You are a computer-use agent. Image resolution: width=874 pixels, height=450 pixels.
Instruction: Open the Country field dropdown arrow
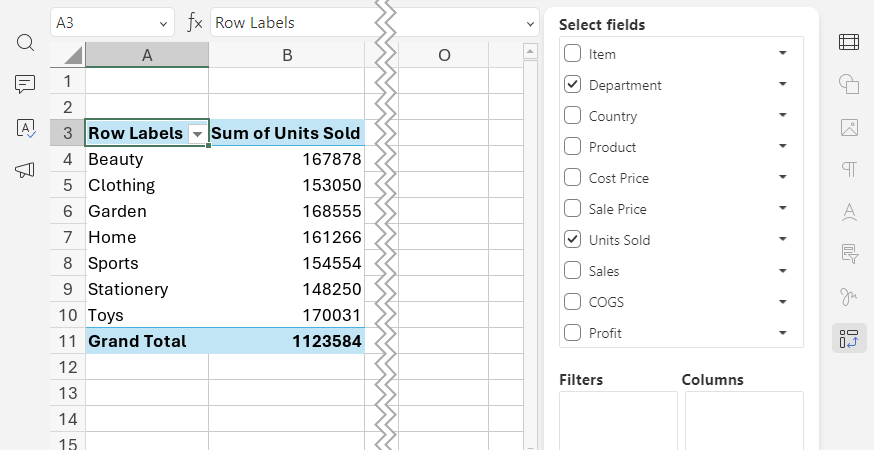pos(783,115)
